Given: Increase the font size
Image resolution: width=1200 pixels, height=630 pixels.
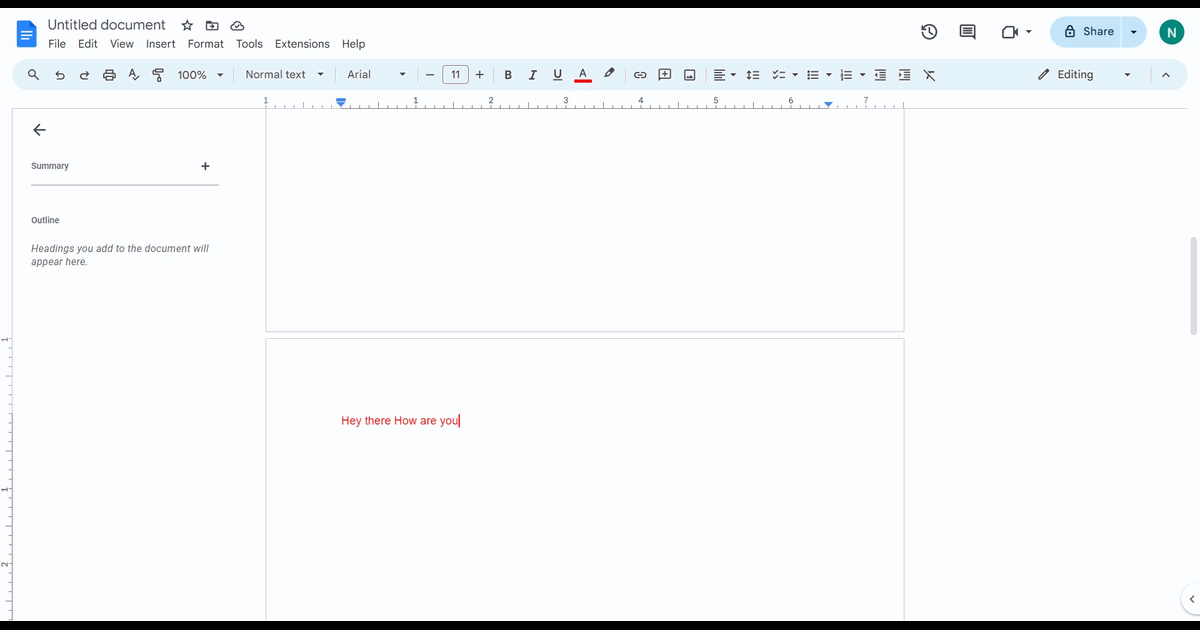Looking at the screenshot, I should tap(480, 75).
